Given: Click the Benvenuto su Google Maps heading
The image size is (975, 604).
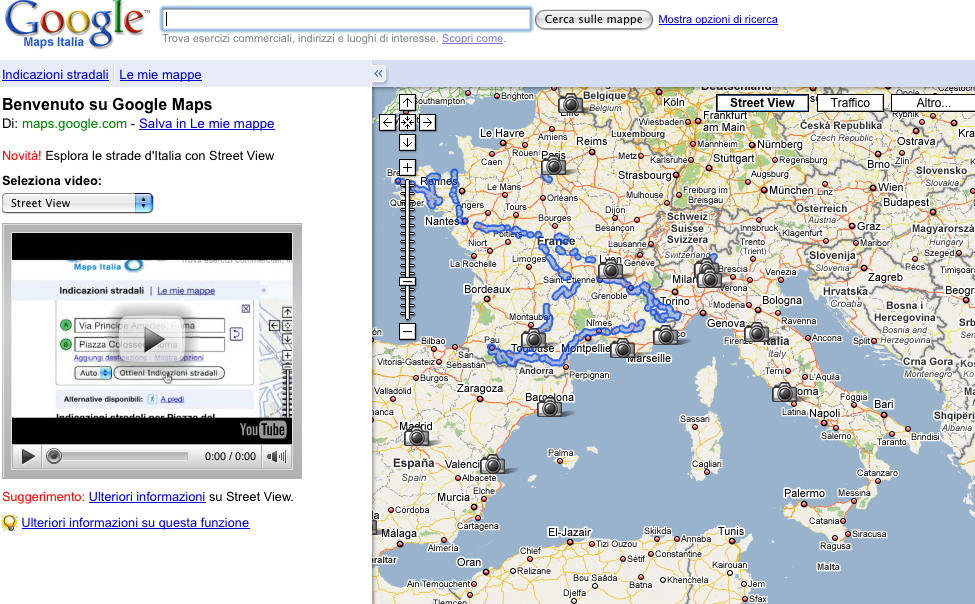Looking at the screenshot, I should (107, 105).
